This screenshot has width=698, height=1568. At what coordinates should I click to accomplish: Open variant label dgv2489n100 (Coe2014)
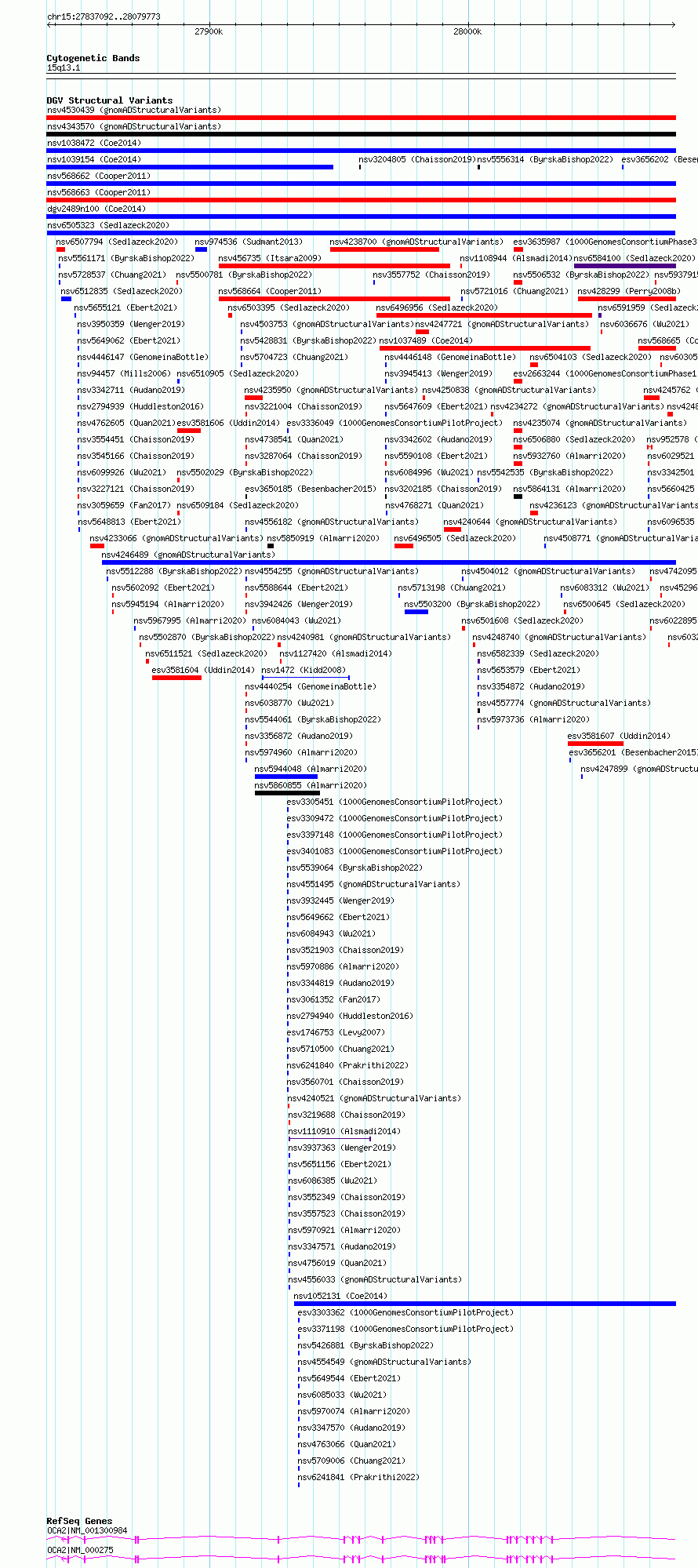tap(96, 209)
